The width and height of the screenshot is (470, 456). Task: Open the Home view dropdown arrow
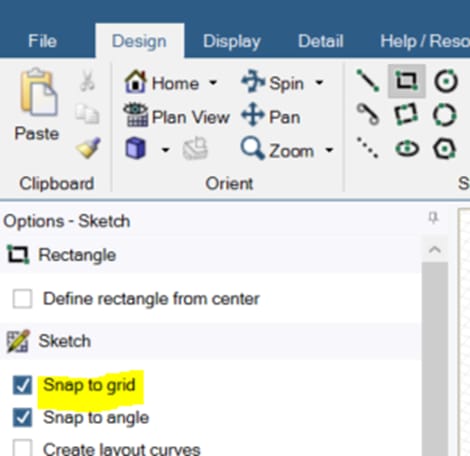pyautogui.click(x=213, y=82)
